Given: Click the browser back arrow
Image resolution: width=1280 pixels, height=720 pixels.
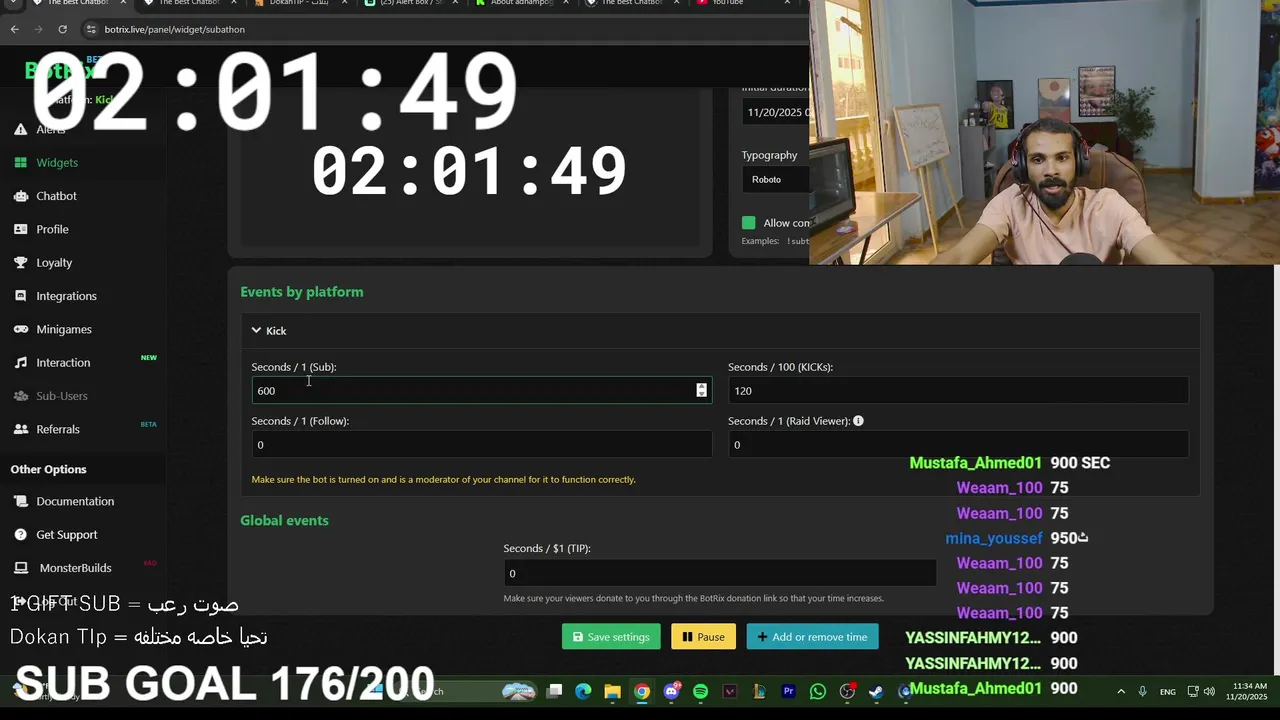Looking at the screenshot, I should tap(15, 29).
